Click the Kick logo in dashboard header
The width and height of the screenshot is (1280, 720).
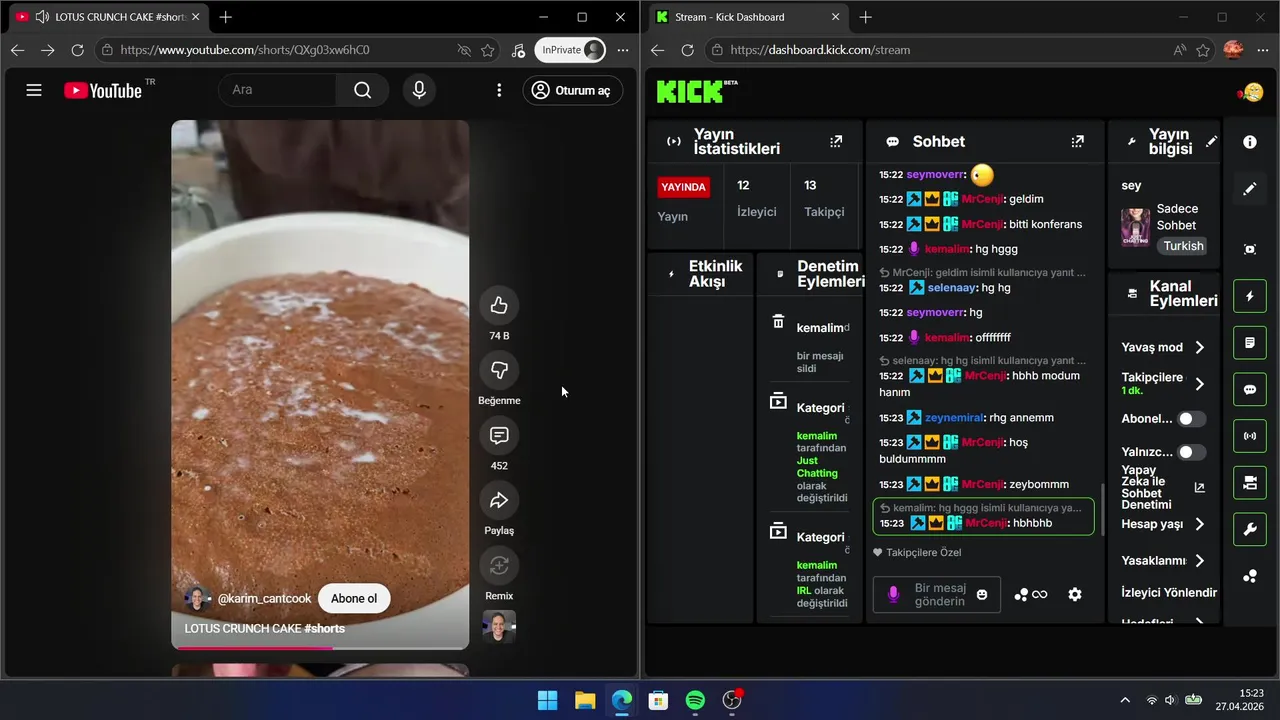(x=690, y=92)
